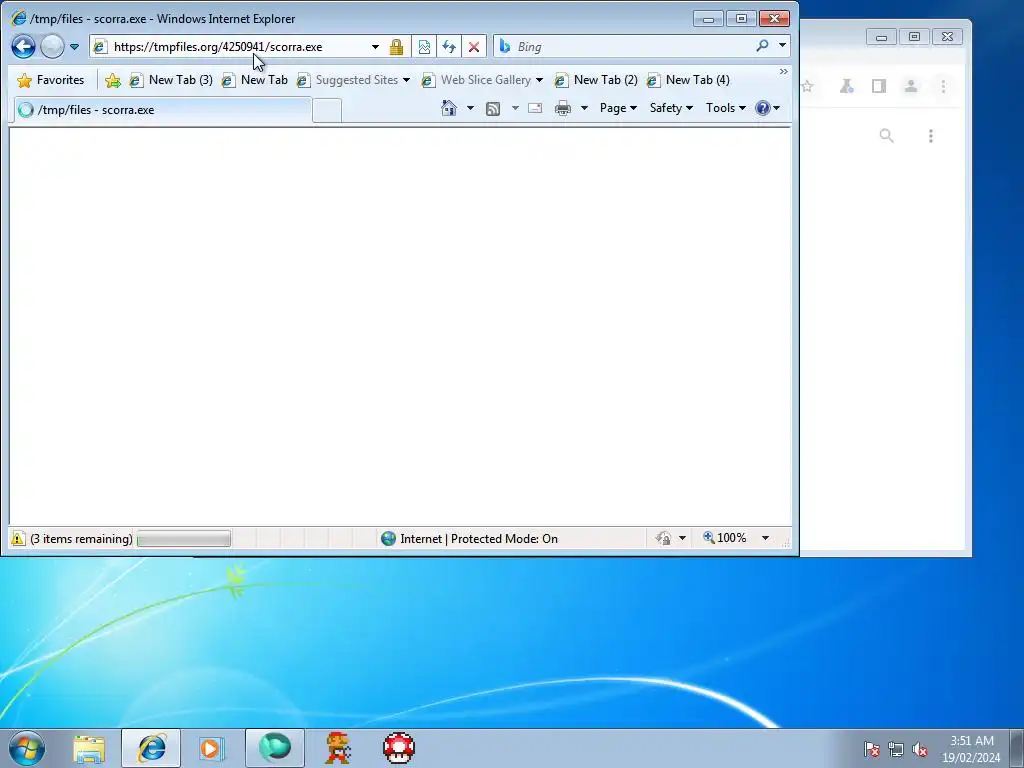
Task: Open the New Tab (3) favorite link
Action: coord(171,80)
